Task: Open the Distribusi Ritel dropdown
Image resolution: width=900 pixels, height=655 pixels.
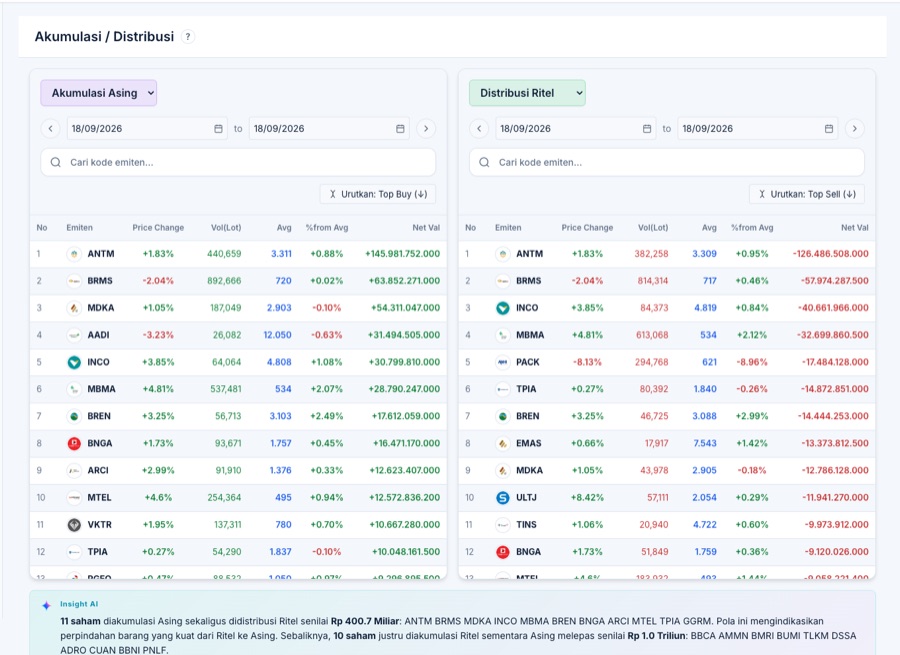Action: 527,93
